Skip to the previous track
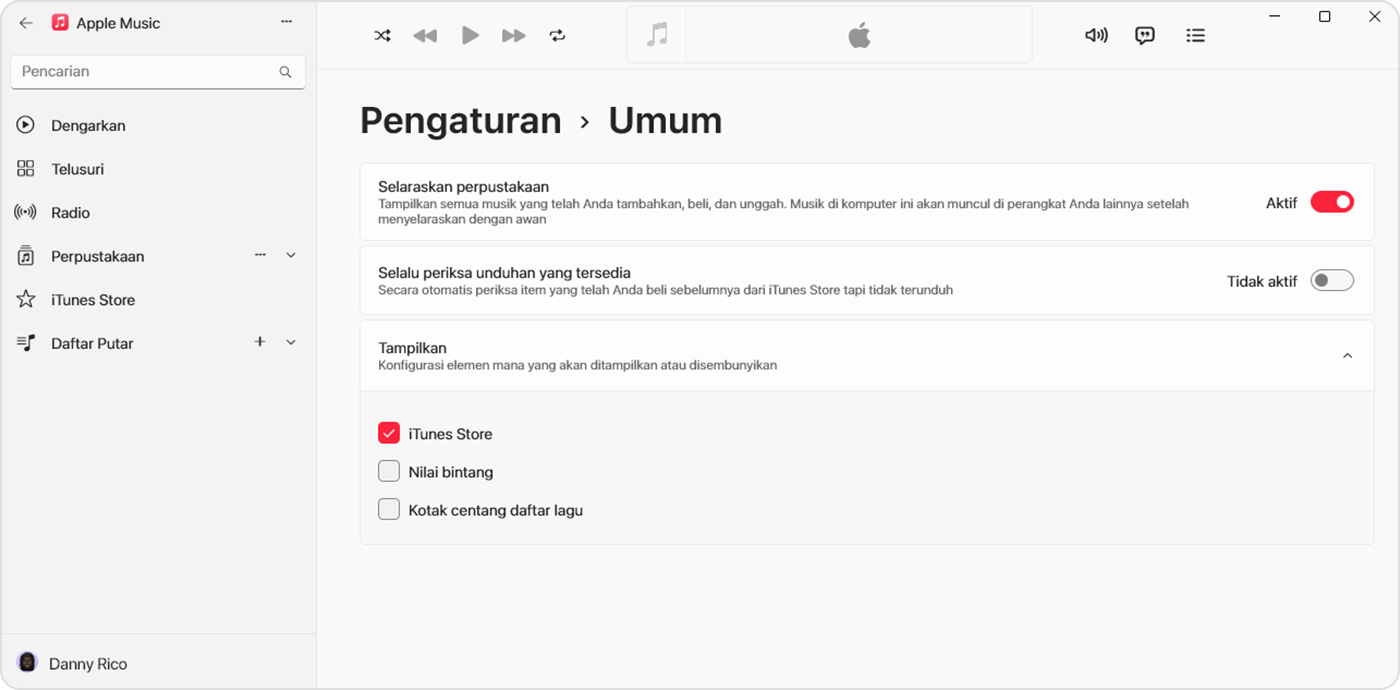This screenshot has width=1400, height=690. click(x=425, y=36)
